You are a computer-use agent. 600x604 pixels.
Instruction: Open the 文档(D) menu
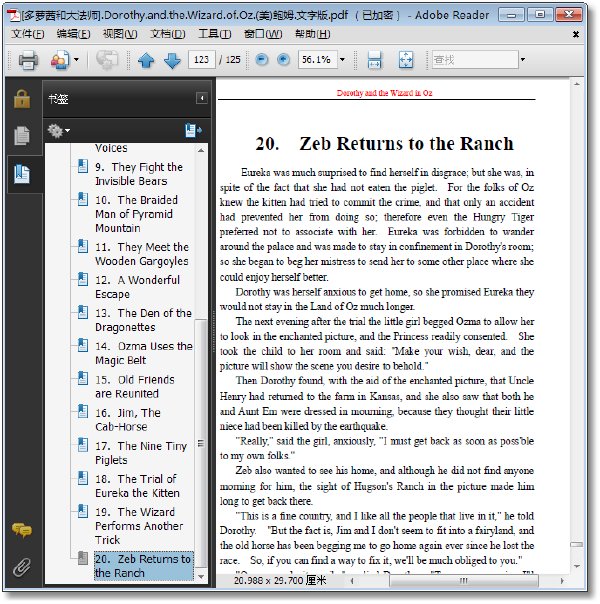coord(168,34)
